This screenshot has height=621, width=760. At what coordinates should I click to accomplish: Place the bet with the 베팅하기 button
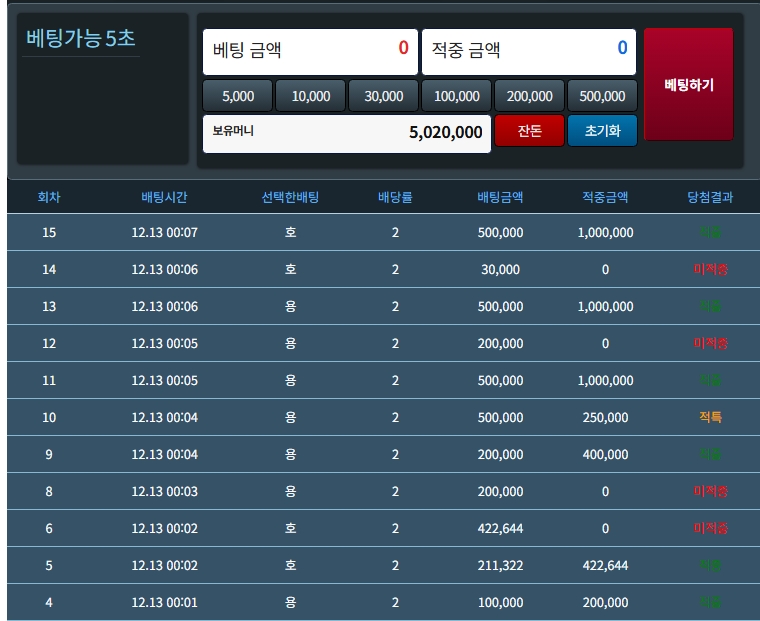(688, 85)
